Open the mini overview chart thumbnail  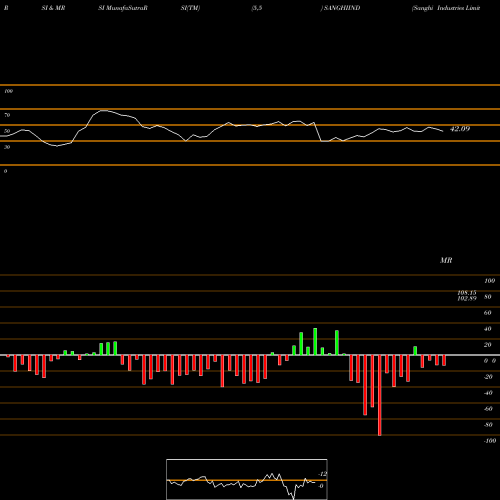tap(247, 479)
